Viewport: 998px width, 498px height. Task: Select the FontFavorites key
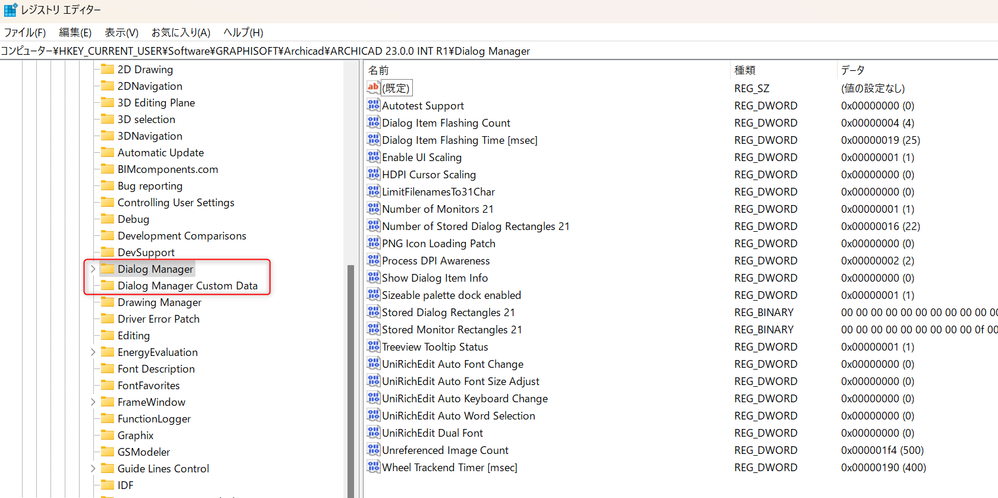[148, 385]
